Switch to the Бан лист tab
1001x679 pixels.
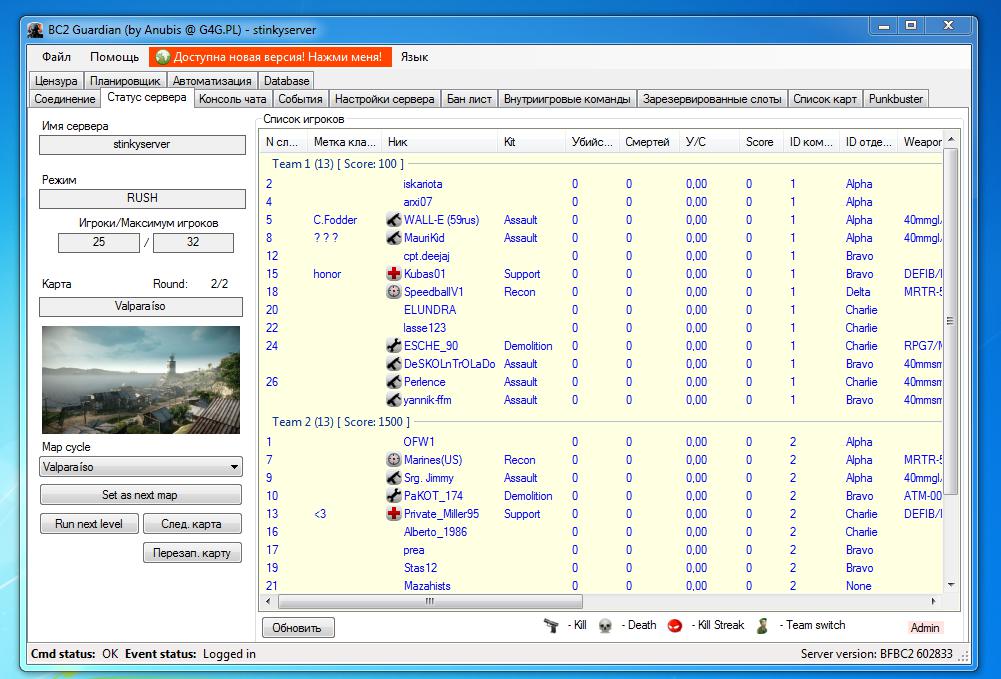point(469,99)
